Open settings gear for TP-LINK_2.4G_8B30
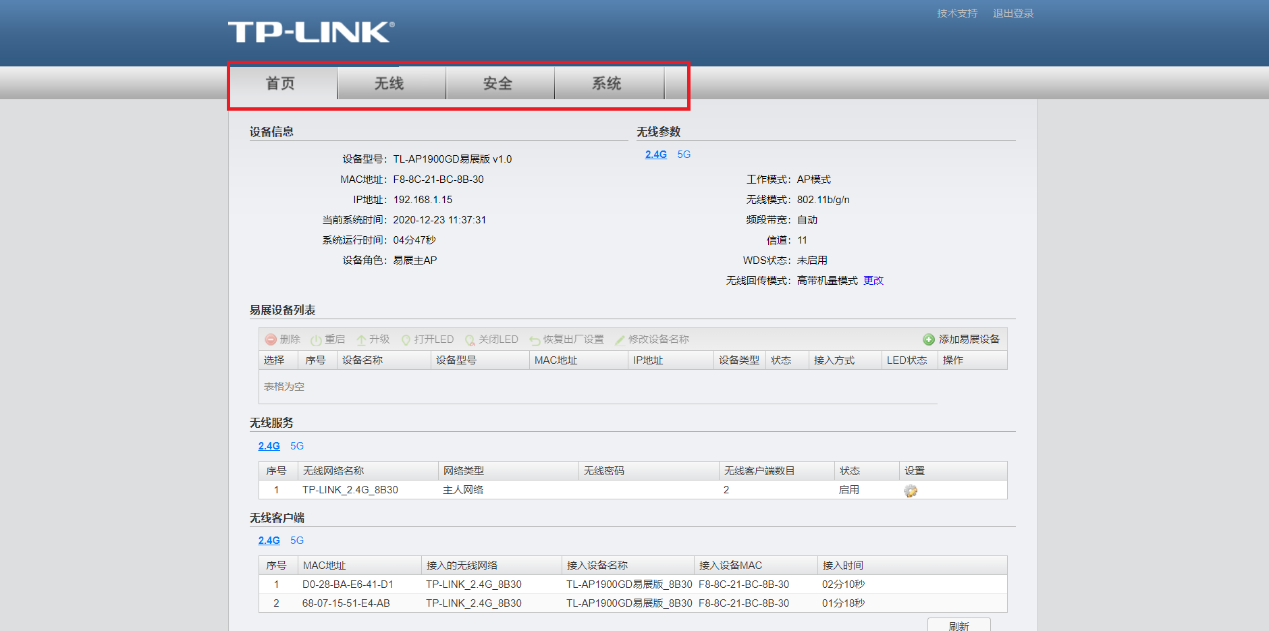Screen dimensions: 1269x631 click(x=911, y=491)
